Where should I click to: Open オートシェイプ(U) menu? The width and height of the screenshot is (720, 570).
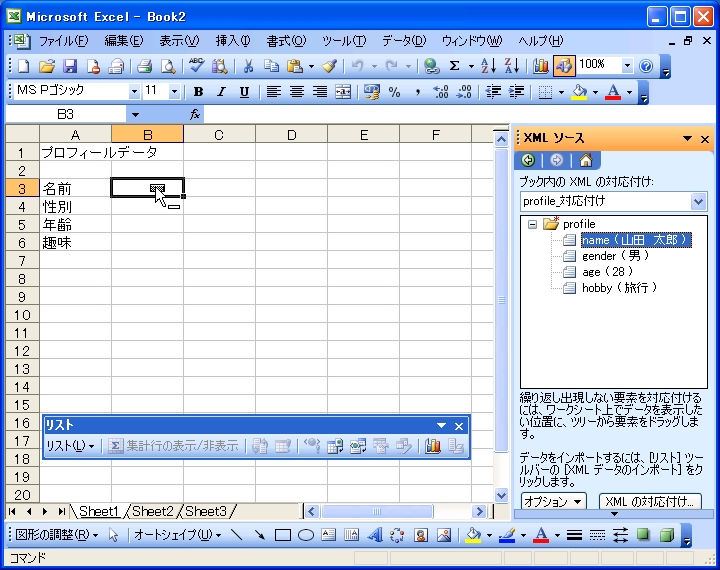pos(177,535)
